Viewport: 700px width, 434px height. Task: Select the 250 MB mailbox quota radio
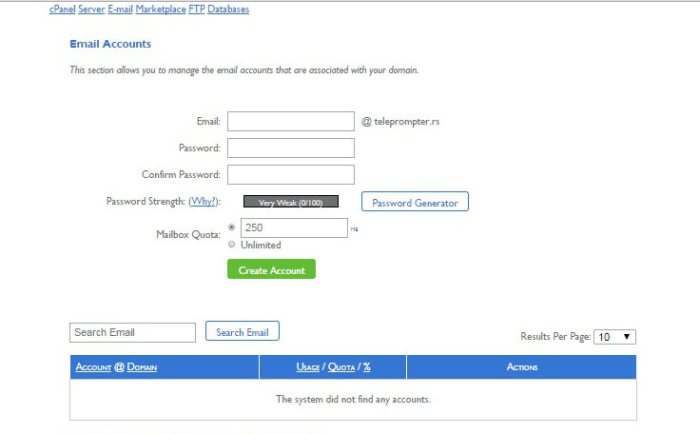point(233,227)
